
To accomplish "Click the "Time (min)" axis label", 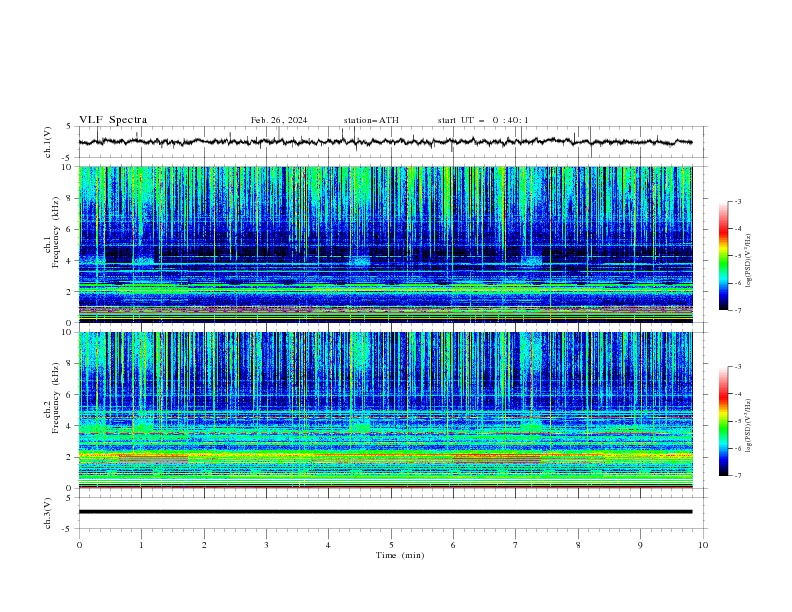I will pos(400,555).
